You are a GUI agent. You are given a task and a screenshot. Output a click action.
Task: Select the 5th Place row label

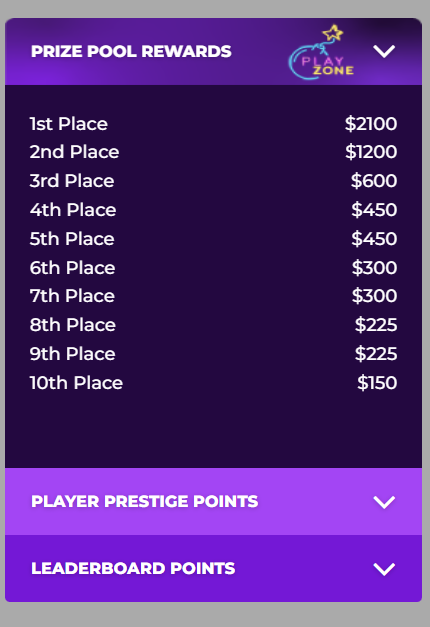72,239
